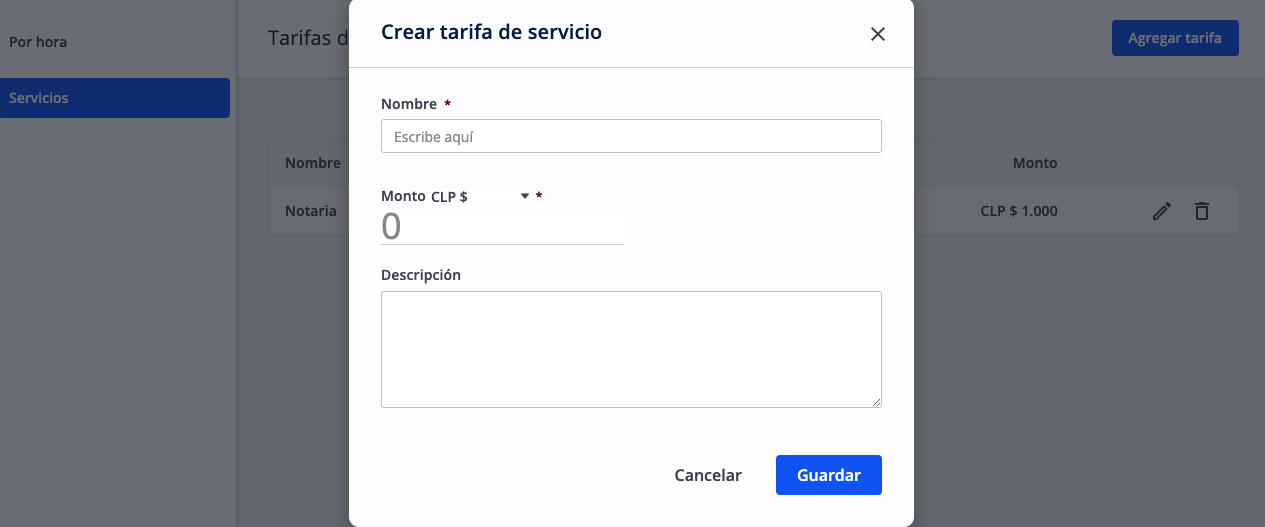The width and height of the screenshot is (1265, 527).
Task: Focus the Nombre field with Escribe aquí
Action: 631,136
